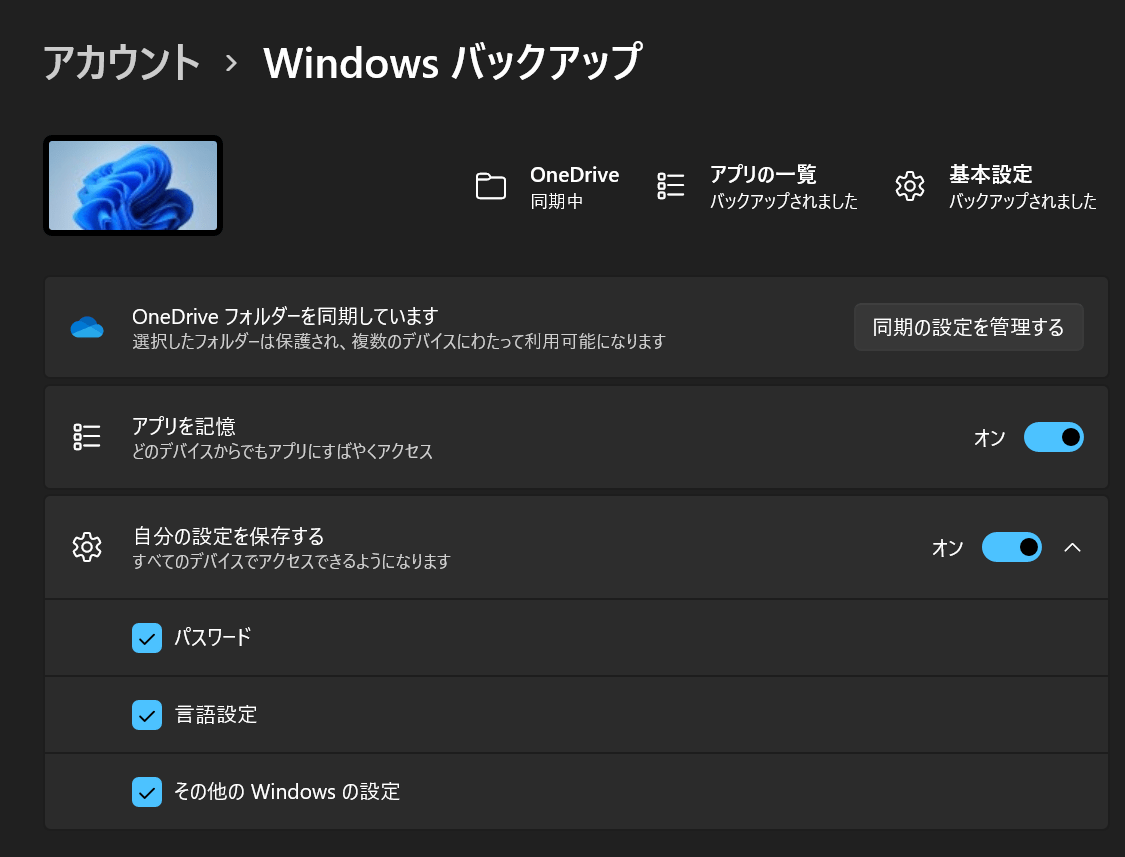Uncheck the その他の Windows の設定 checkbox

pos(147,792)
